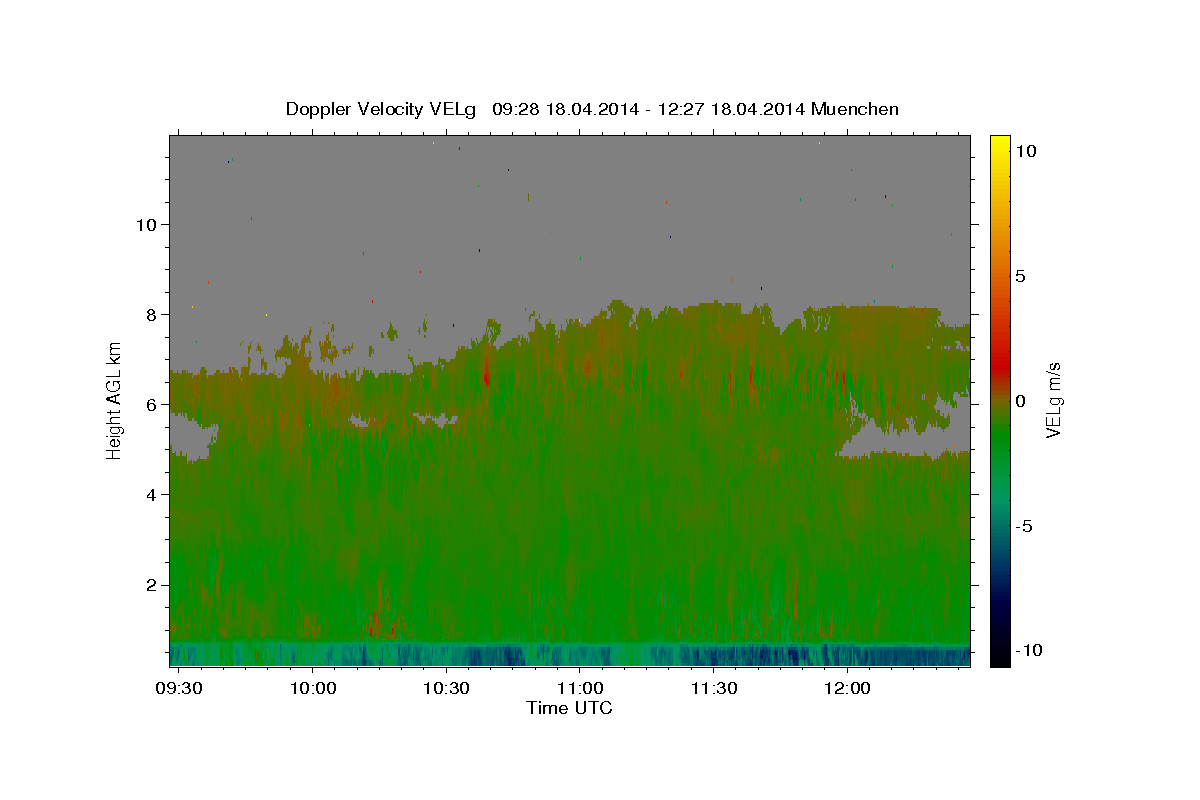Click the '11:30' time tick label

pyautogui.click(x=715, y=689)
